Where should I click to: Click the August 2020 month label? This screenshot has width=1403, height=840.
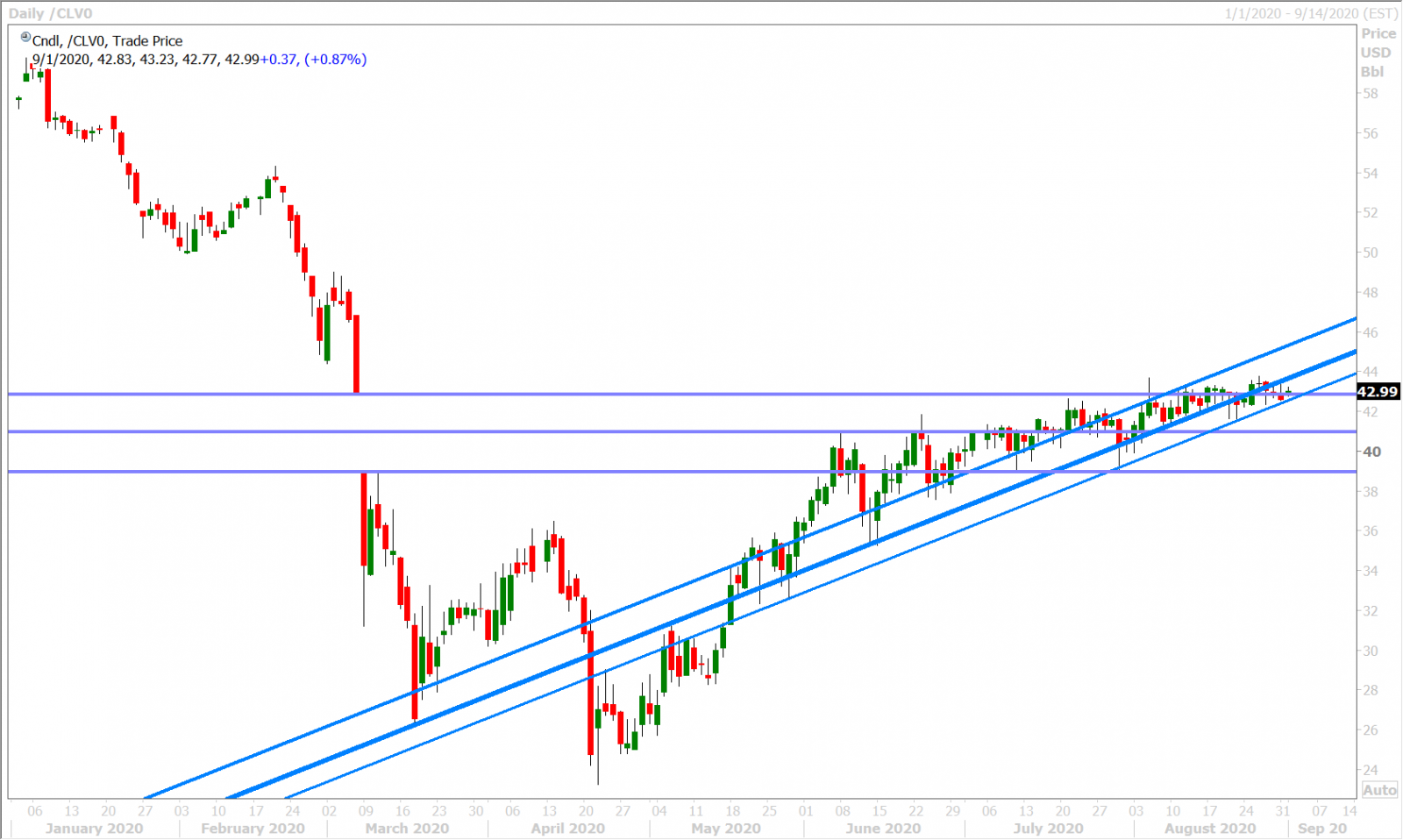pos(1210,828)
